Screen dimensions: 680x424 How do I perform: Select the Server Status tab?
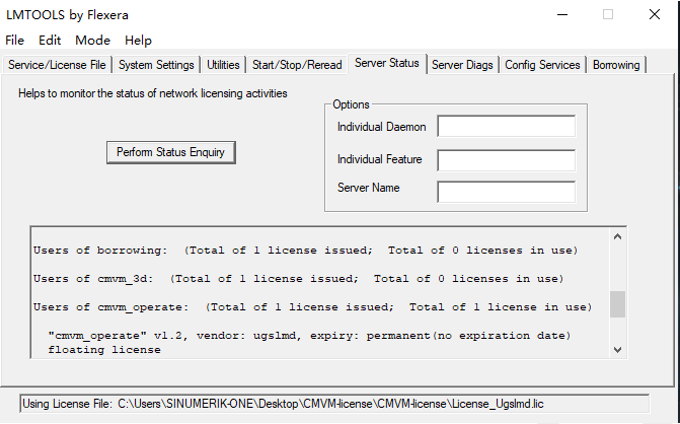click(x=387, y=63)
